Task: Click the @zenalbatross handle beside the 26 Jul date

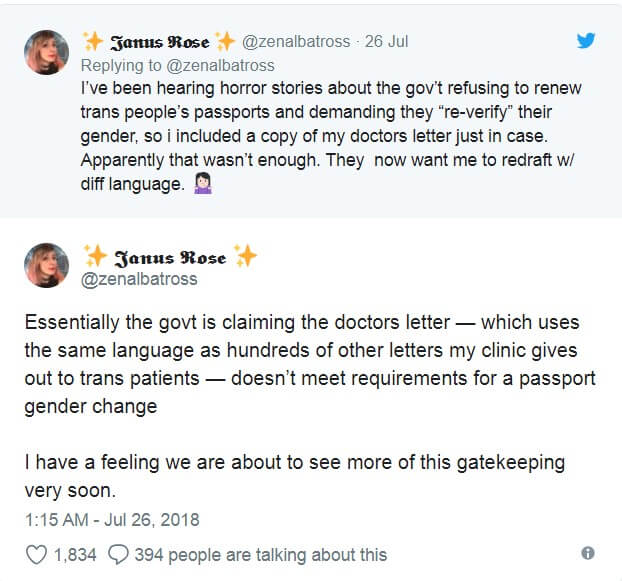Action: pos(298,42)
